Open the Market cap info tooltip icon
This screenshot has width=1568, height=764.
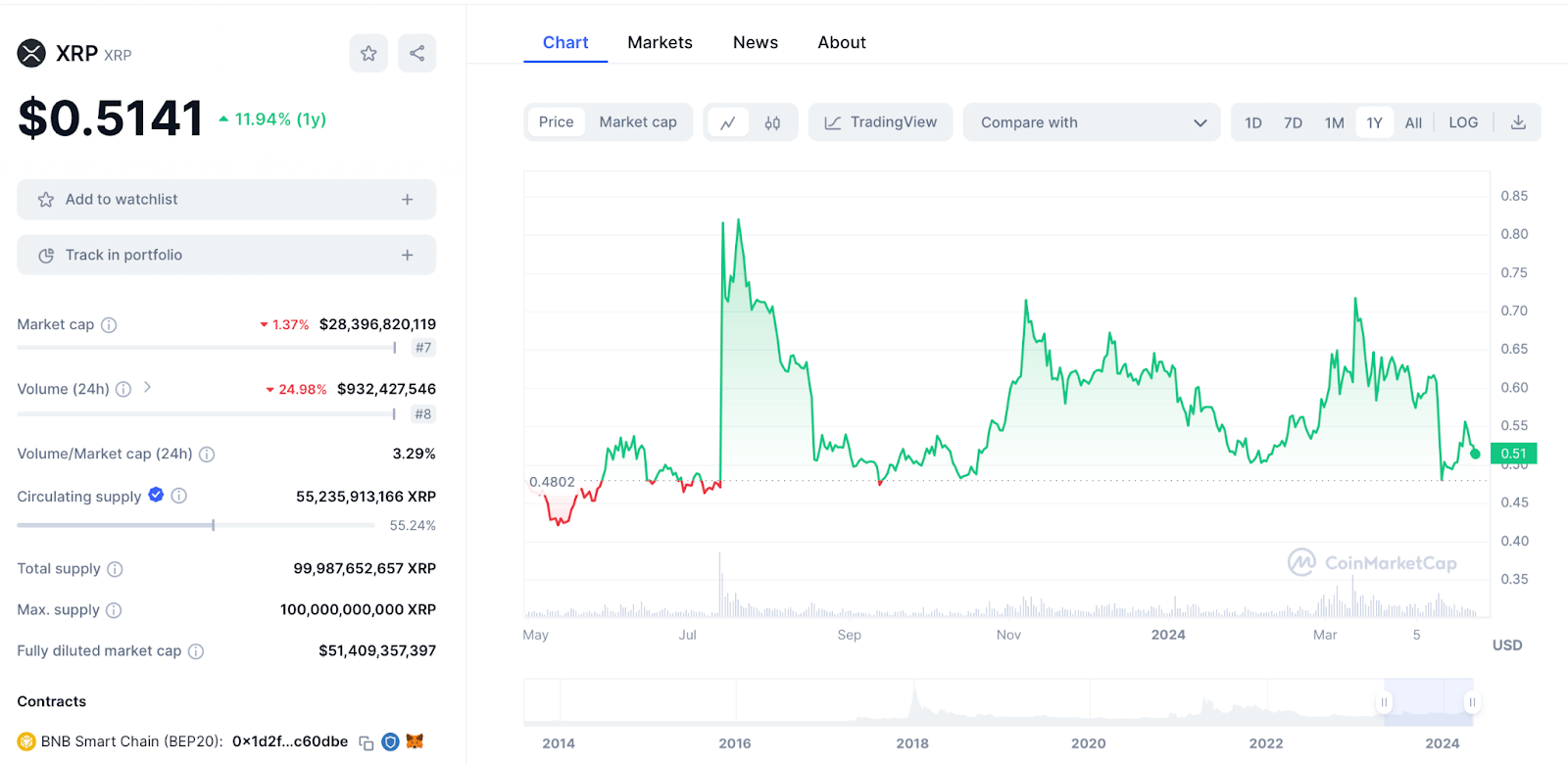[x=109, y=325]
